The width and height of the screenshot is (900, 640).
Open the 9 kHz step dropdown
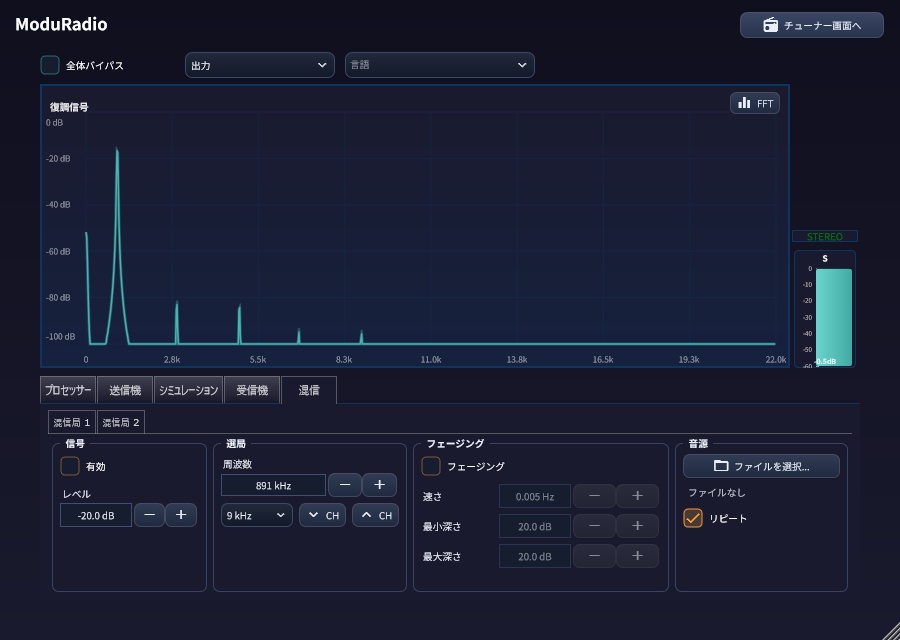[x=257, y=515]
